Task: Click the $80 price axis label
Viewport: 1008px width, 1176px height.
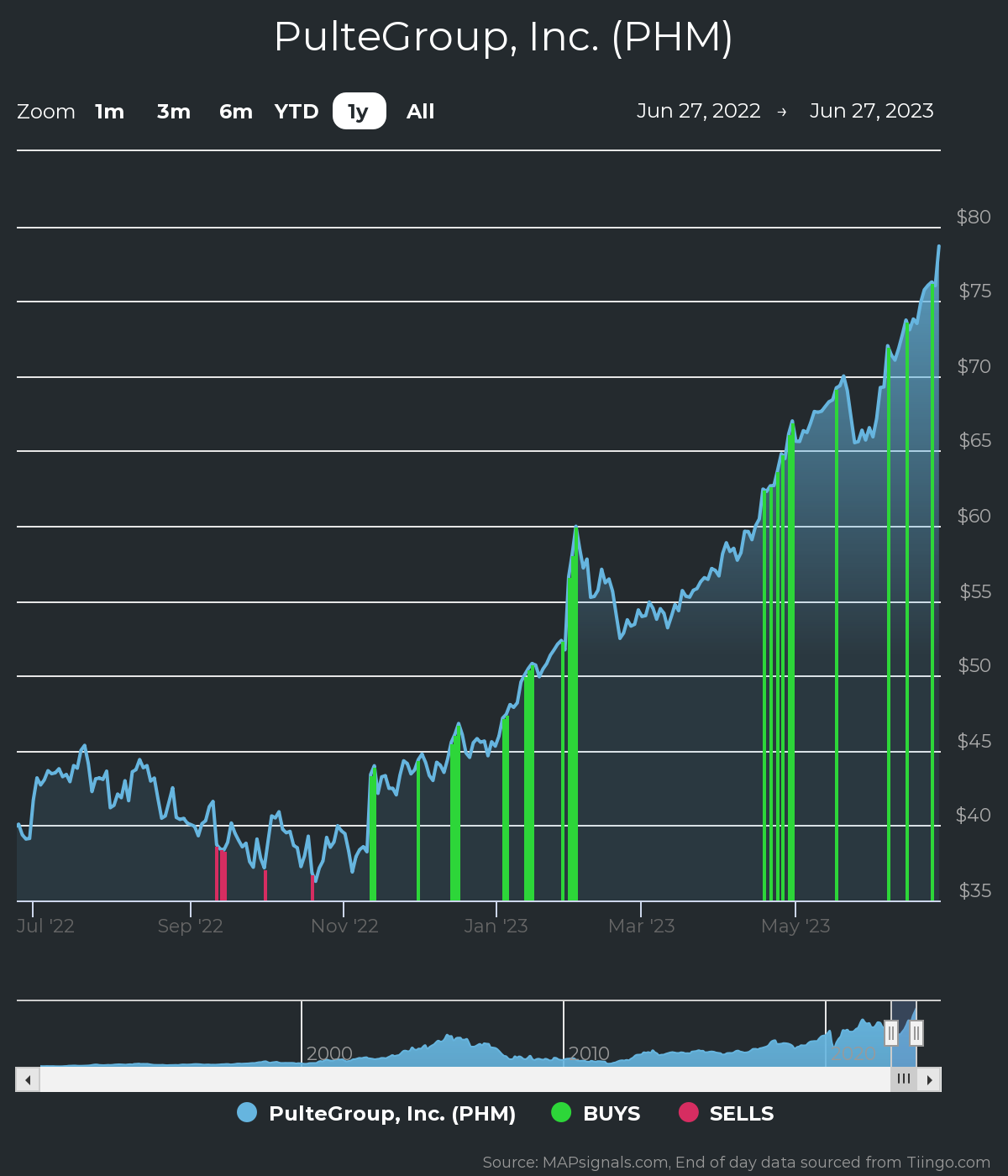Action: (x=974, y=217)
